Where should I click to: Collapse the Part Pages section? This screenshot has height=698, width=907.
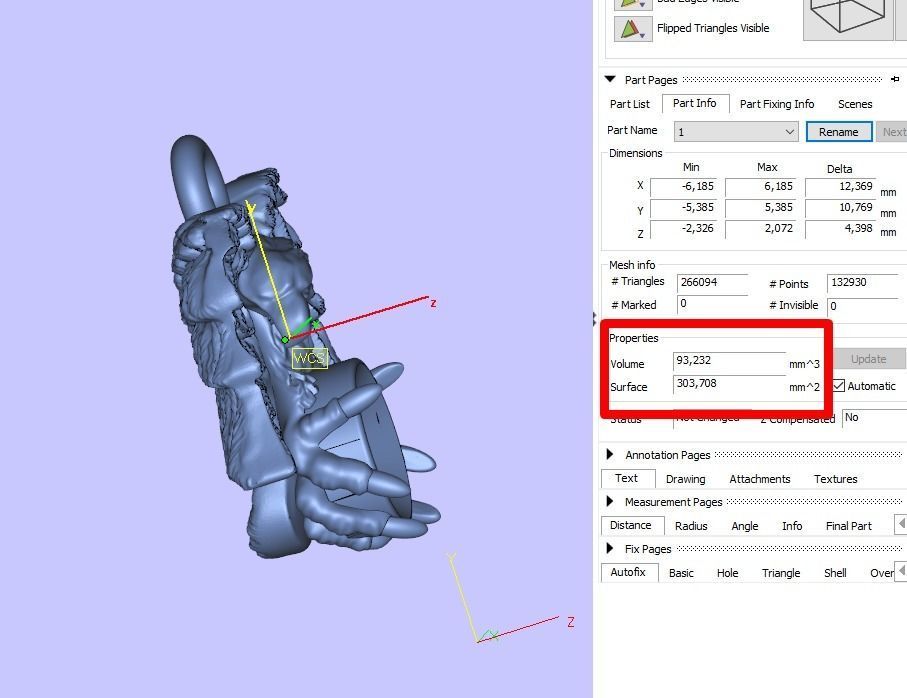610,79
